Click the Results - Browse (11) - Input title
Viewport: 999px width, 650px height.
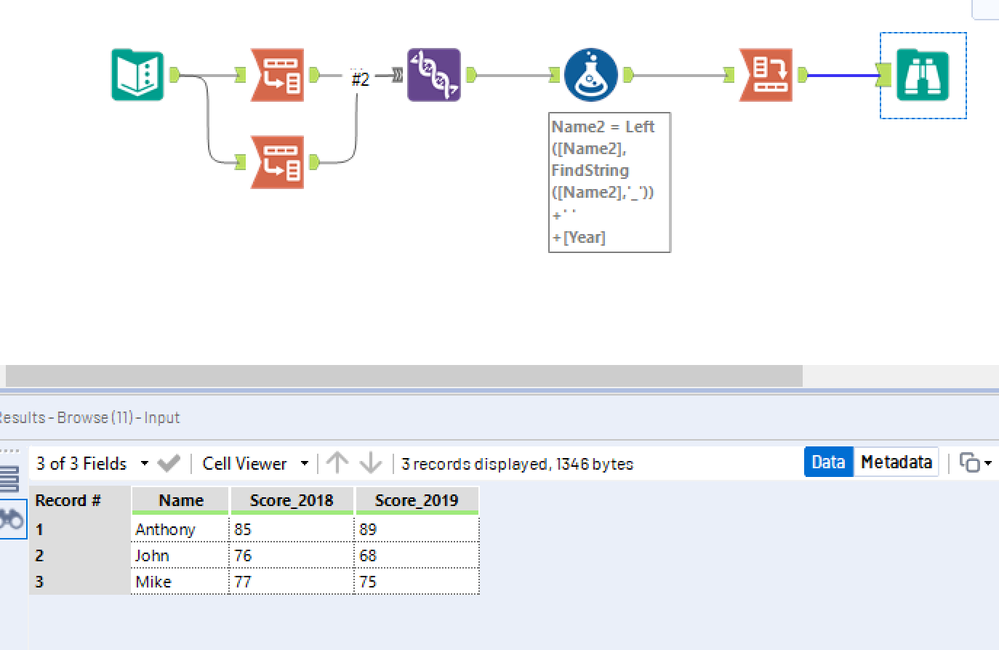click(89, 417)
